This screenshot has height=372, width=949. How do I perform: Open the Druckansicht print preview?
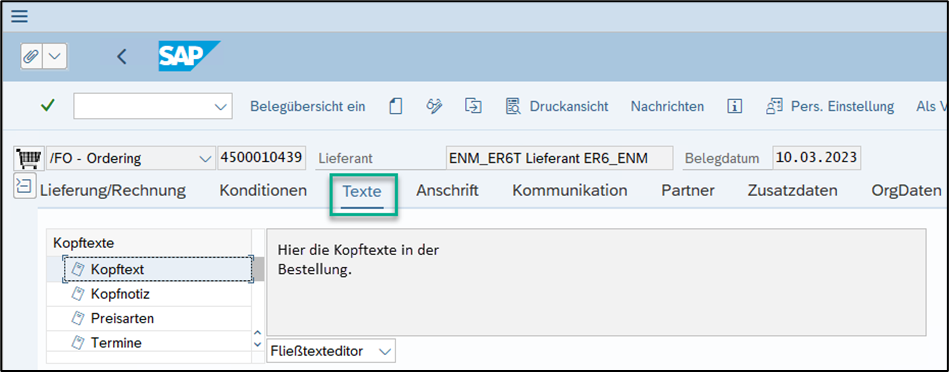click(x=557, y=106)
